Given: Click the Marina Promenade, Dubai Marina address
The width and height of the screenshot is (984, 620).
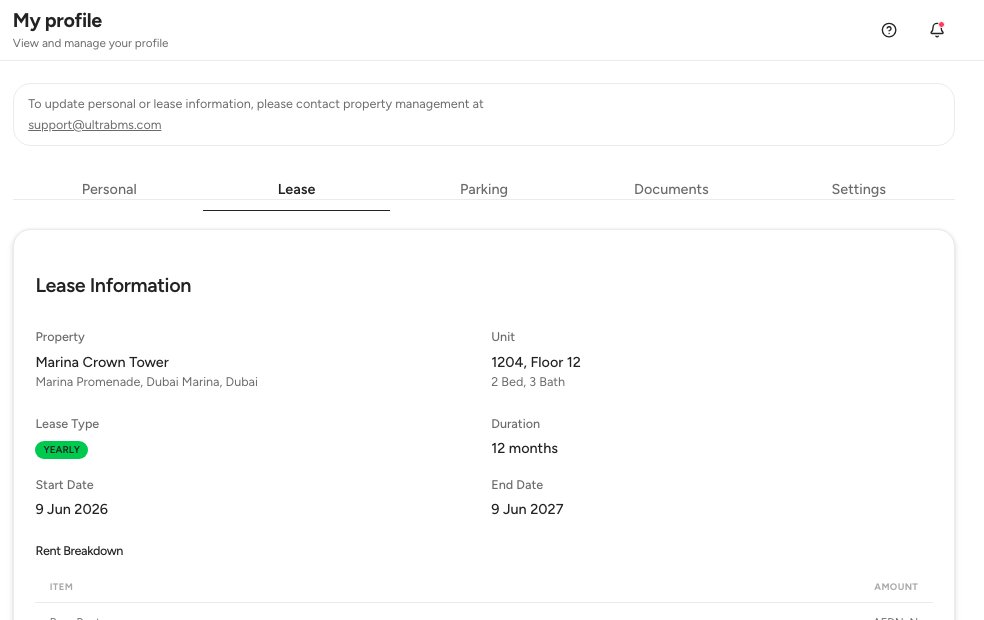Looking at the screenshot, I should (147, 382).
